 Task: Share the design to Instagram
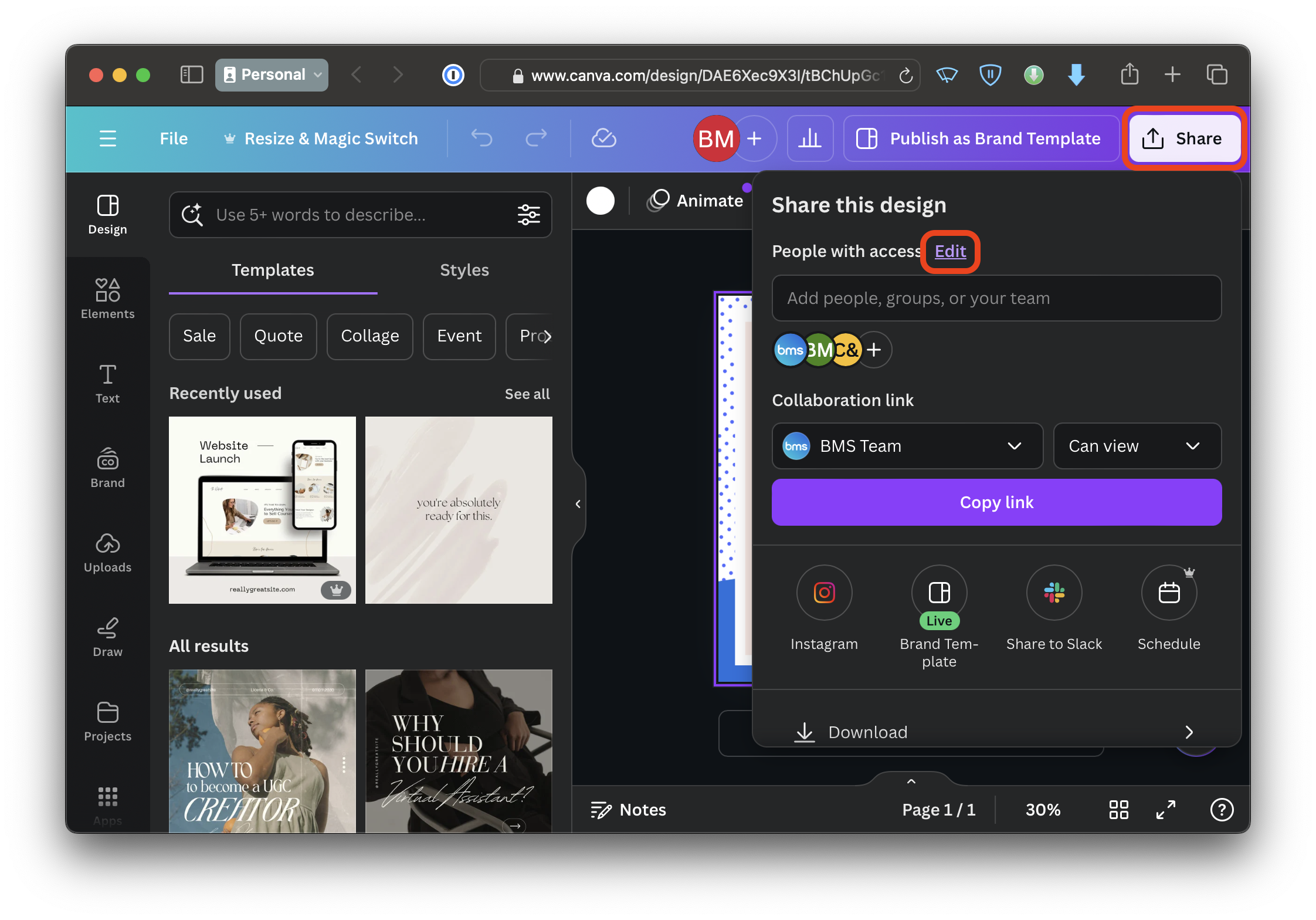point(824,593)
